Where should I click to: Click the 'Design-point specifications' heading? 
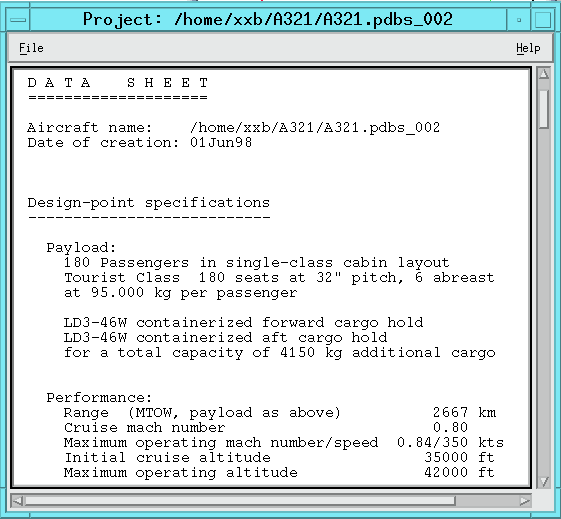point(148,203)
